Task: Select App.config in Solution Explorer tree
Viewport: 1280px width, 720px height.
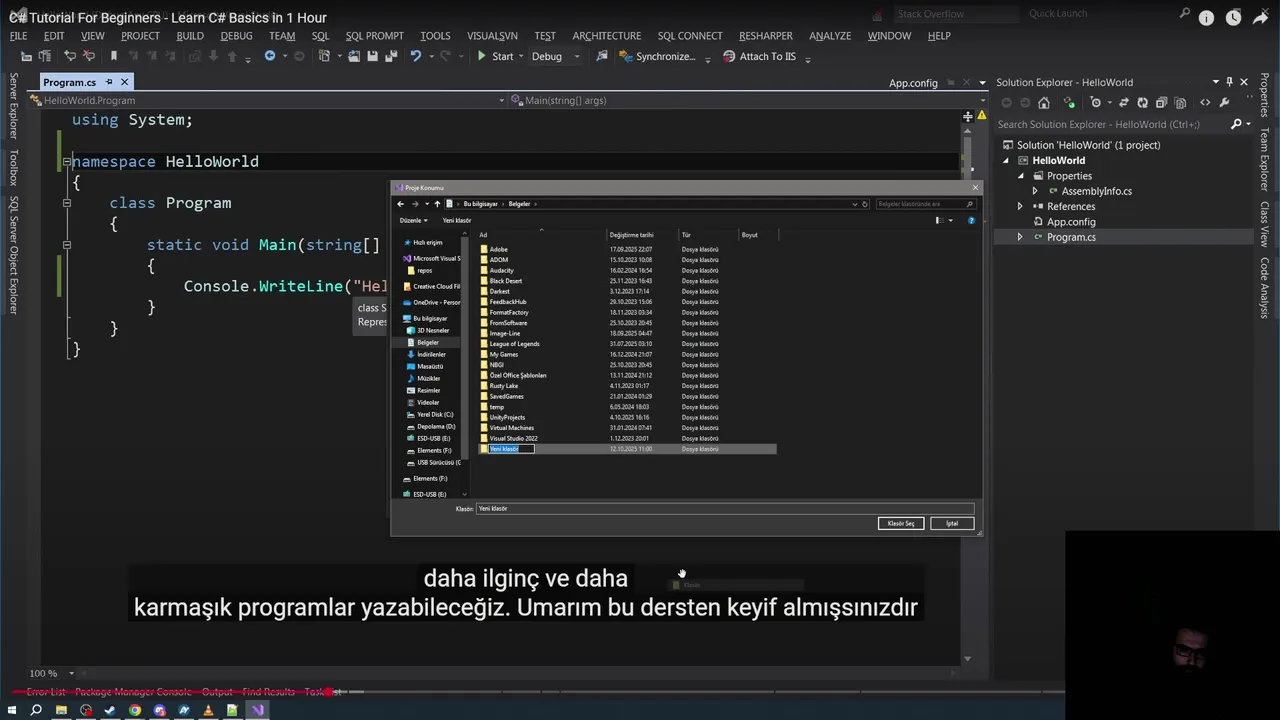Action: 1071,222
